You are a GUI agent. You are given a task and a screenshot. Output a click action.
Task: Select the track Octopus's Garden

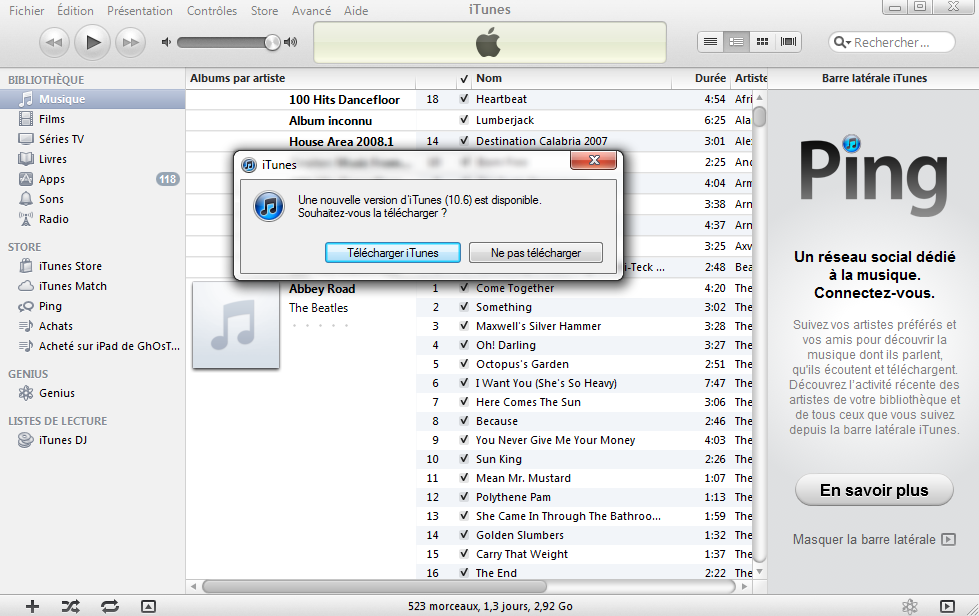(x=522, y=364)
